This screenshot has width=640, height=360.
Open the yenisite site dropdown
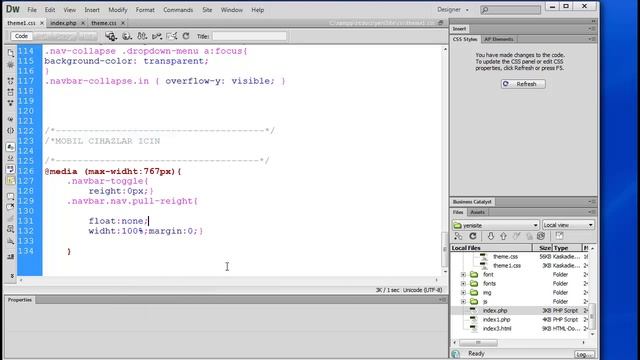click(x=496, y=225)
